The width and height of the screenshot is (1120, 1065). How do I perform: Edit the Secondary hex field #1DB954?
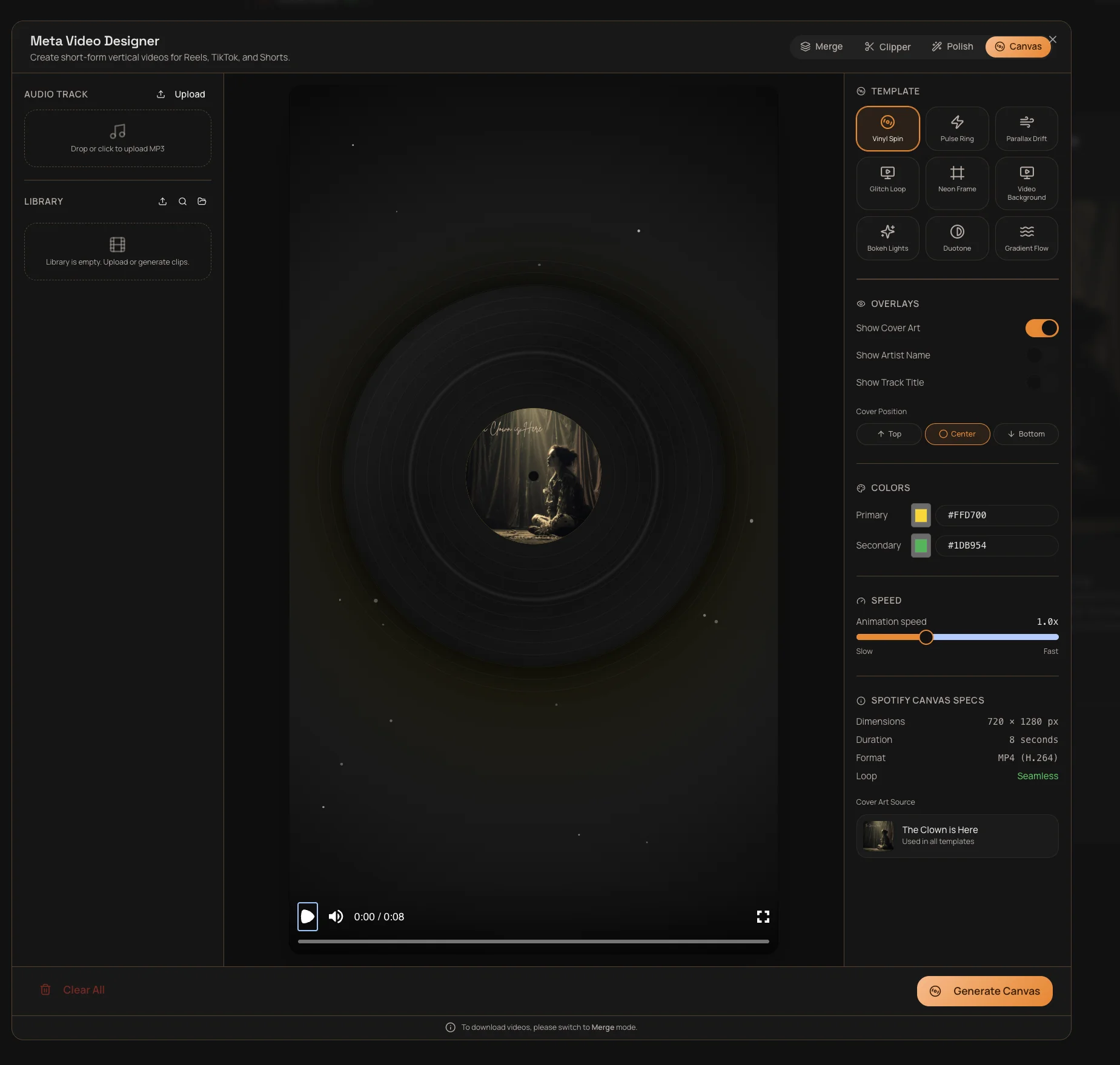pyautogui.click(x=997, y=546)
